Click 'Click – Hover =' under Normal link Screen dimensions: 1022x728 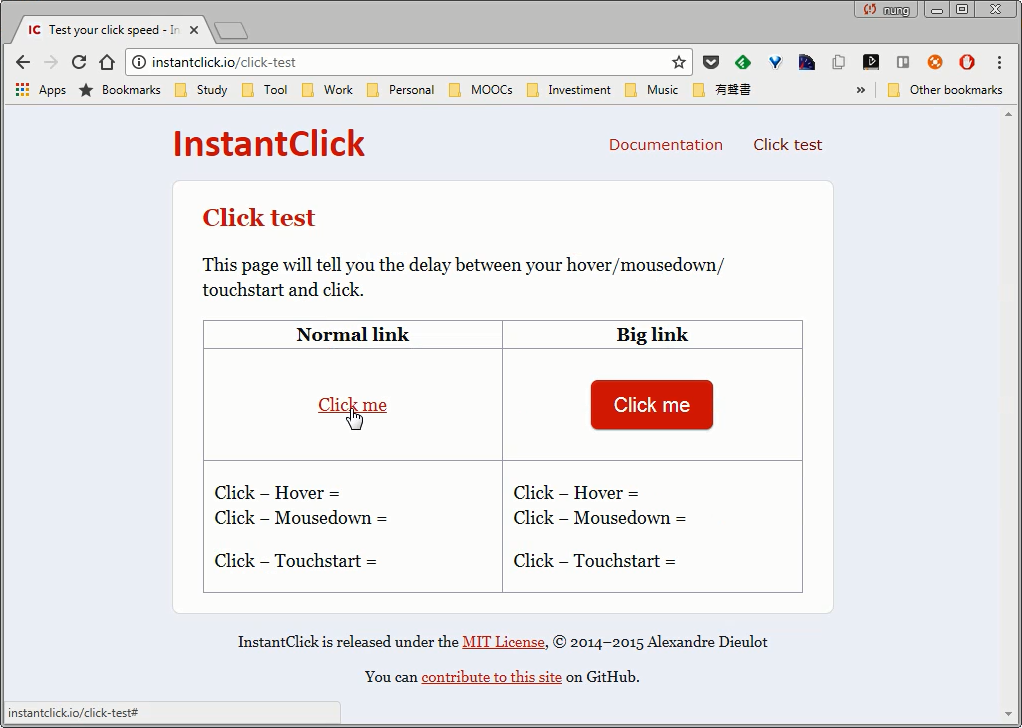point(277,493)
